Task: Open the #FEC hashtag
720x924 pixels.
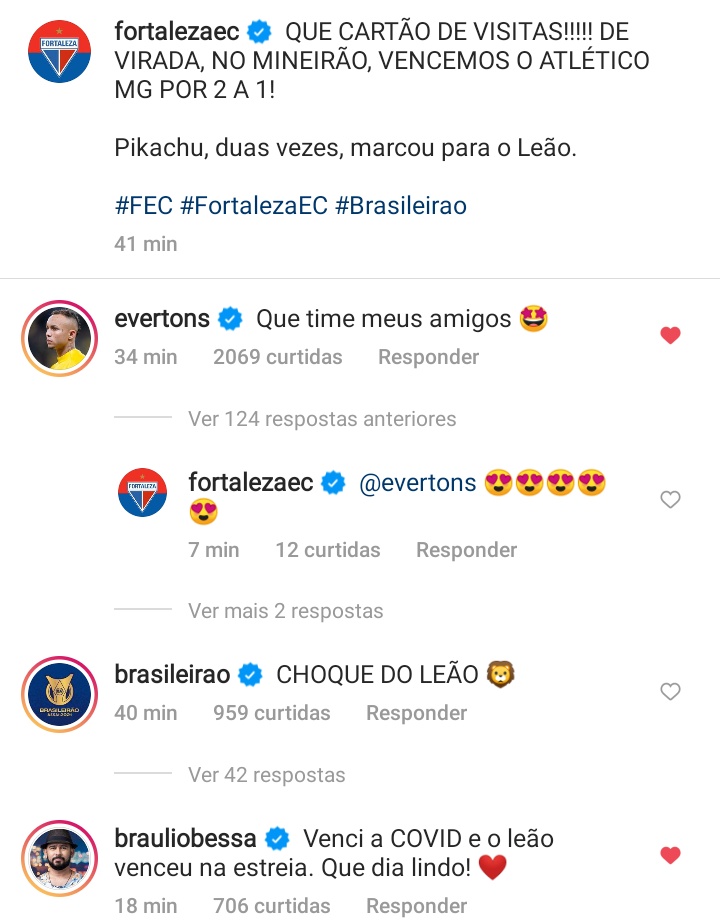Action: pyautogui.click(x=143, y=206)
